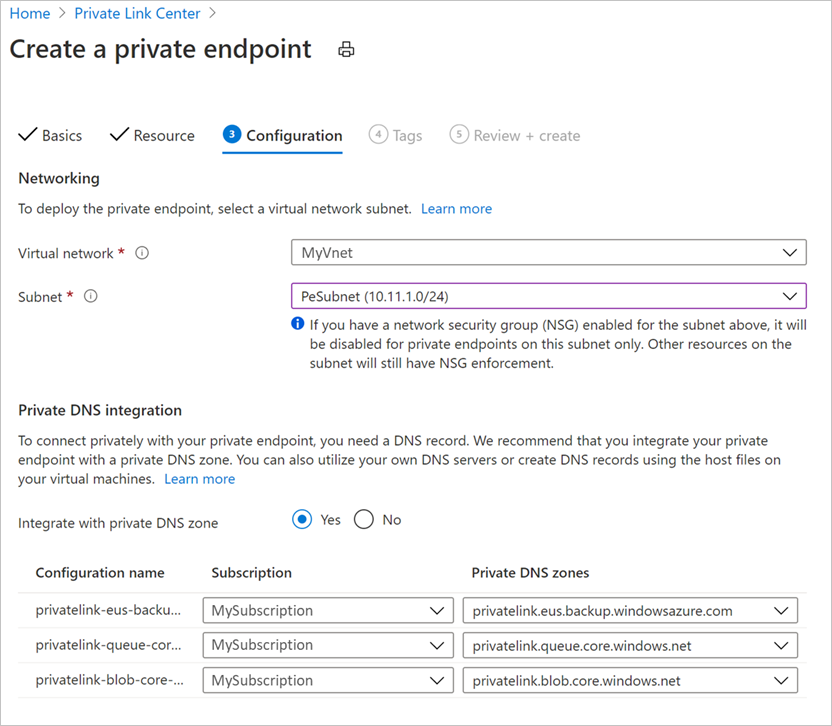Viewport: 832px width, 726px height.
Task: Open the privatelink.blob.core.windows.net zone dropdown
Action: click(630, 680)
